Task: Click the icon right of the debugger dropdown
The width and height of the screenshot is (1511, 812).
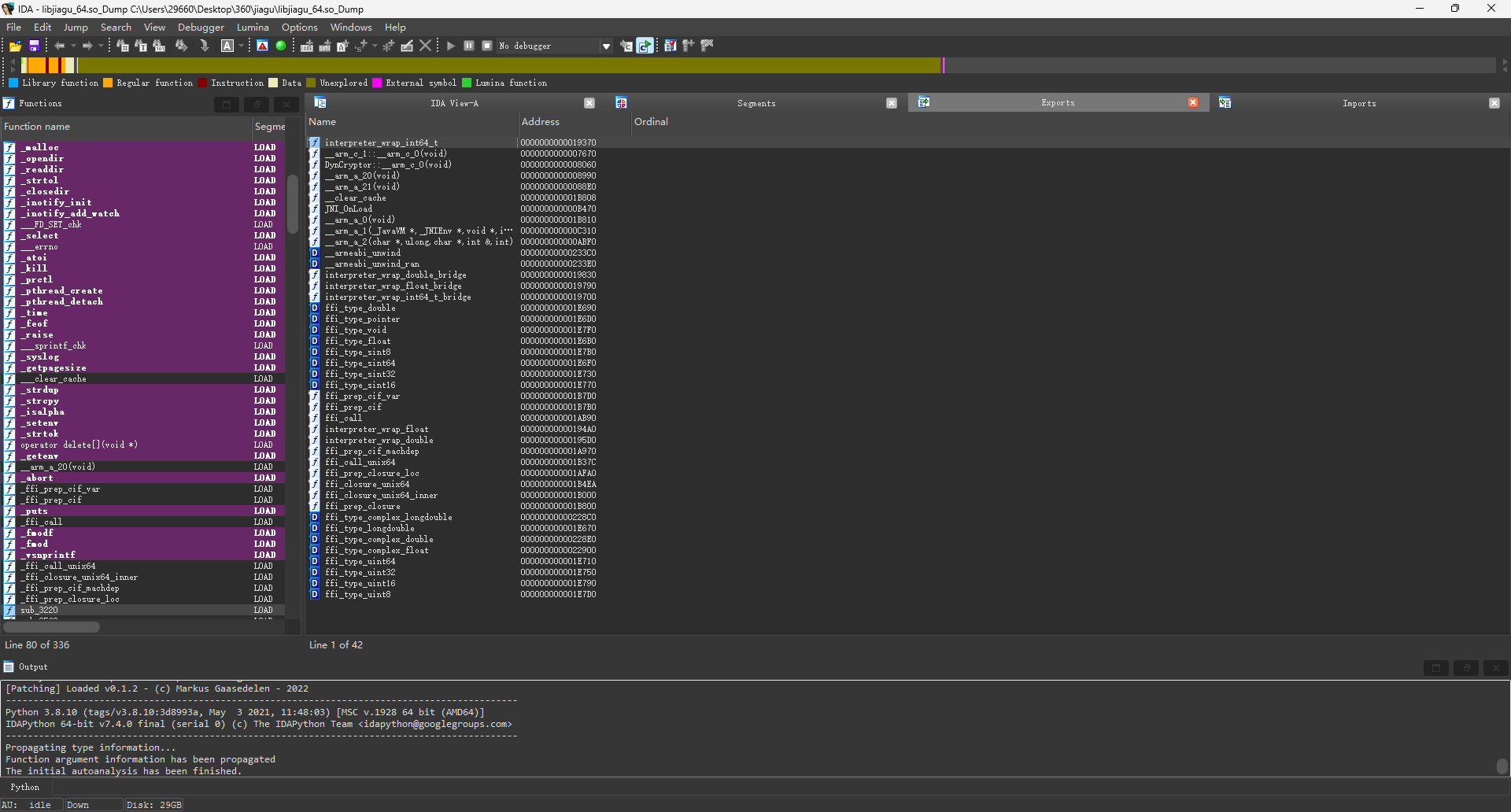Action: tap(626, 46)
